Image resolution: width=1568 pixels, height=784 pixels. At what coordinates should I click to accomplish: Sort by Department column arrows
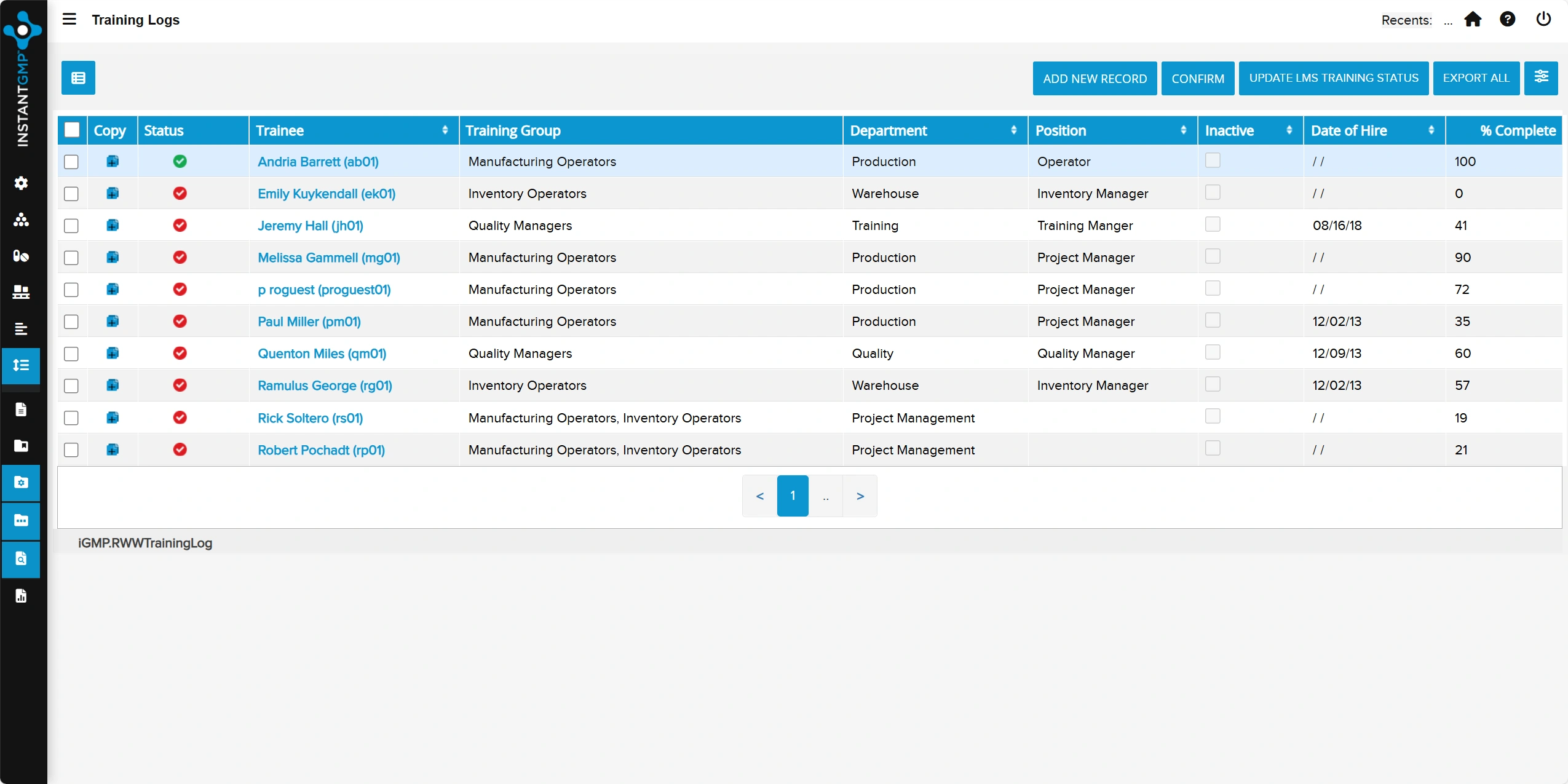pyautogui.click(x=1013, y=130)
